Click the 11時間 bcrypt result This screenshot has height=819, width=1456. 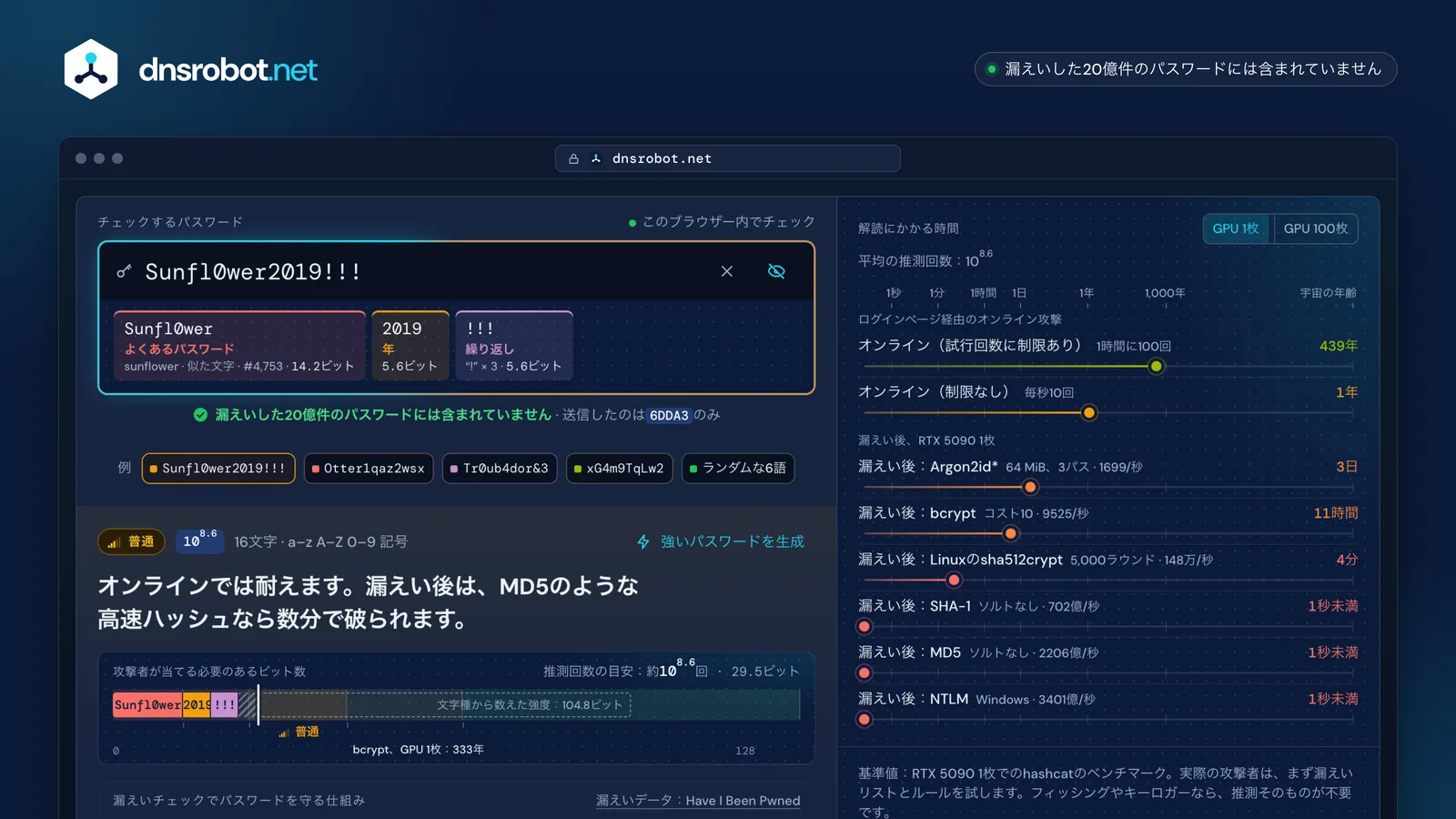pyautogui.click(x=1336, y=513)
